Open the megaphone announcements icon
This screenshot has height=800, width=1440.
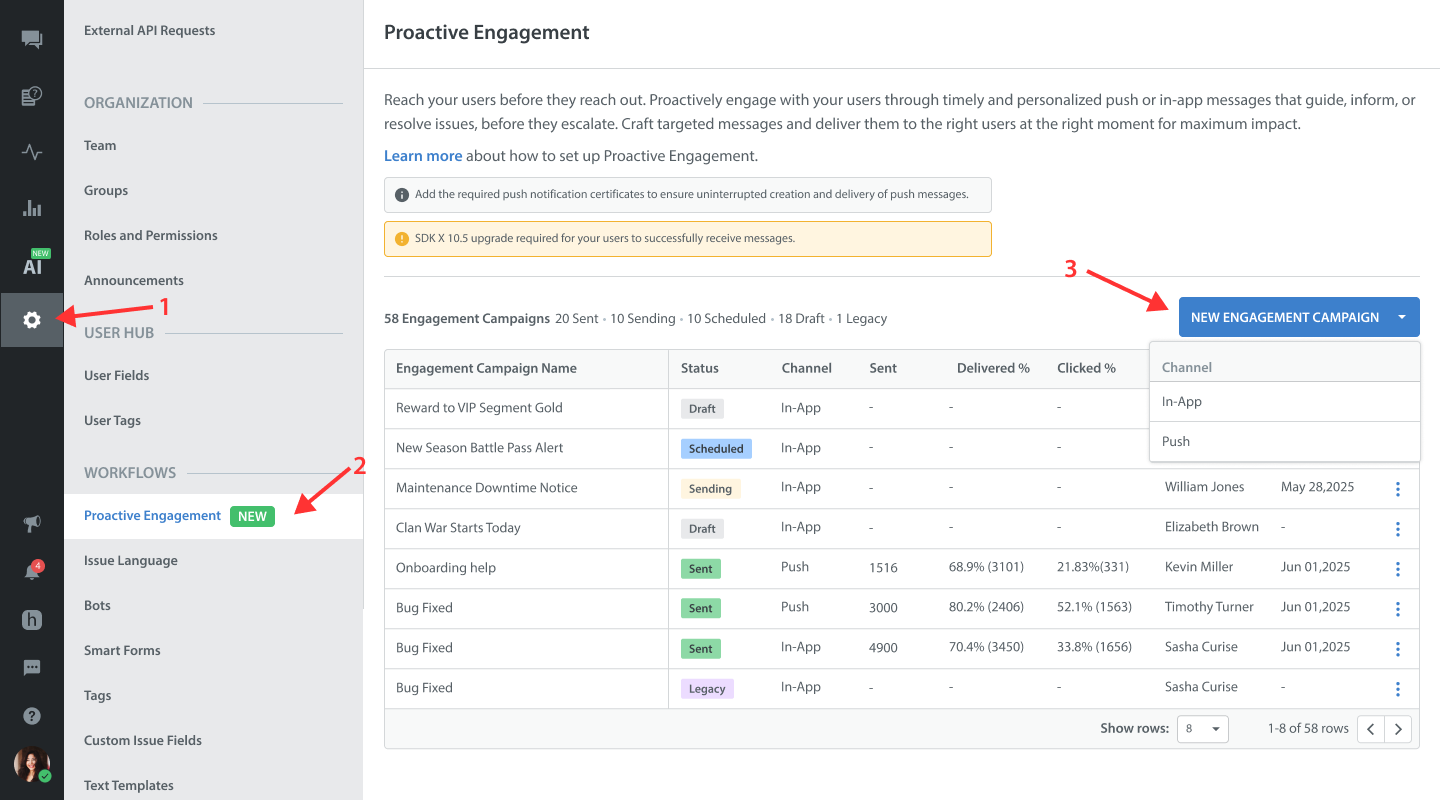32,524
